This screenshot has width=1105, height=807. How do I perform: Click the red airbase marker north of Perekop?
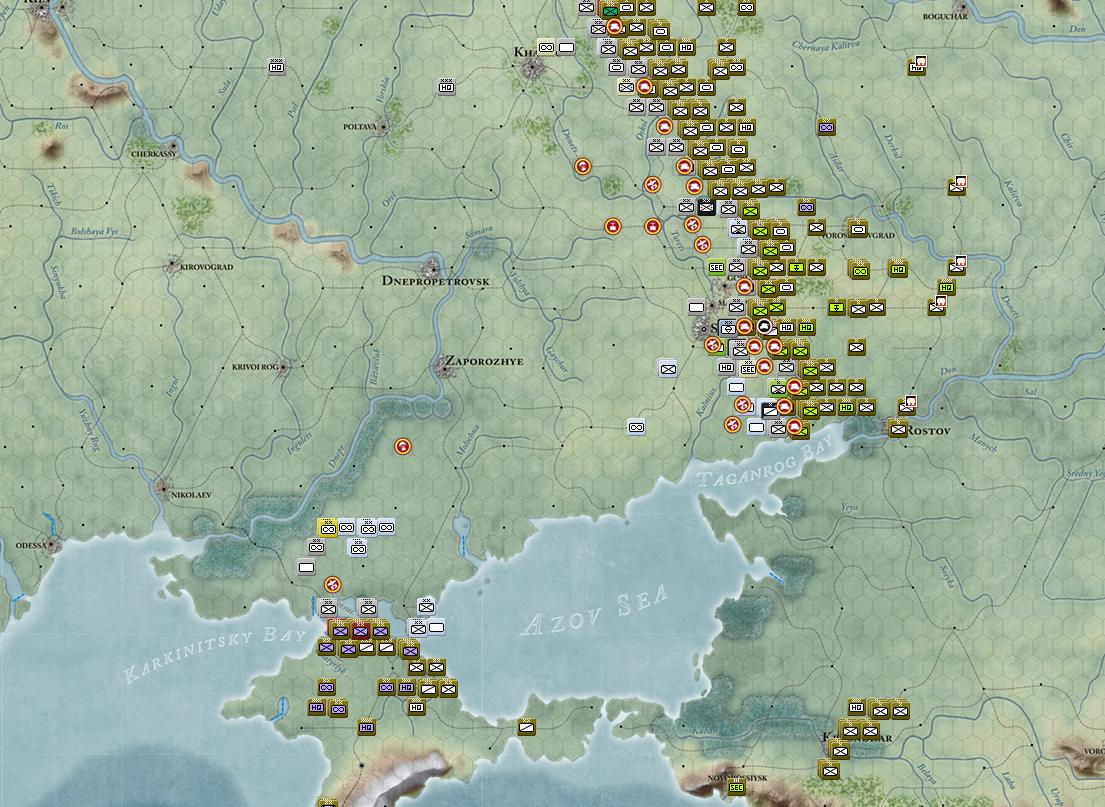333,584
